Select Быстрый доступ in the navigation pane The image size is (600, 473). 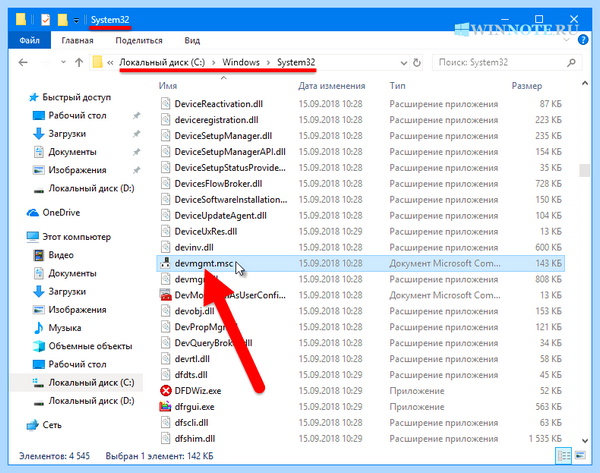click(77, 97)
